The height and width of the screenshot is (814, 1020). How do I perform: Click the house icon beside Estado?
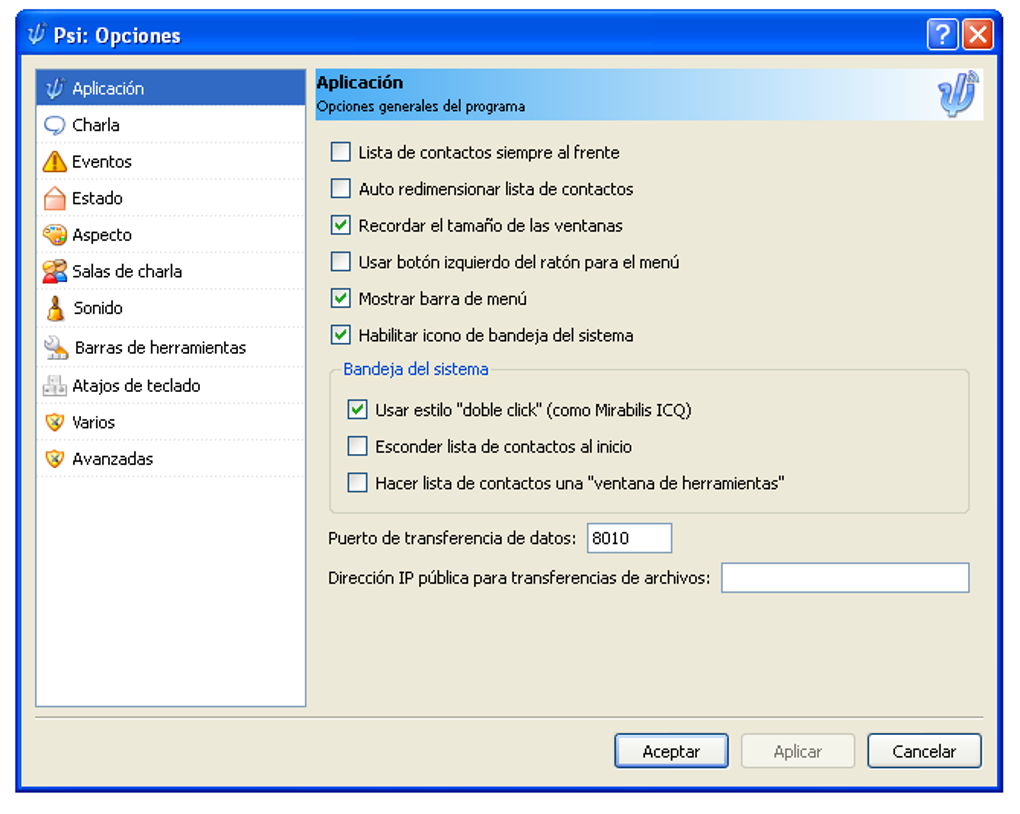[55, 199]
